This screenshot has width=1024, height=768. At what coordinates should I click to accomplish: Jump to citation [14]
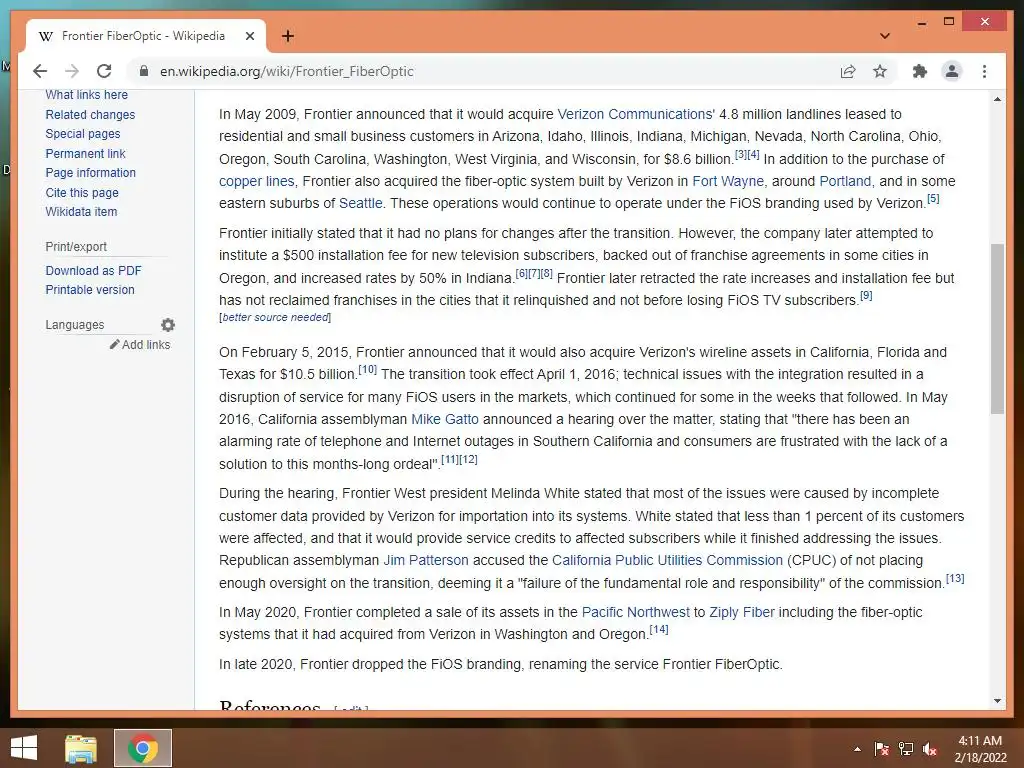pyautogui.click(x=659, y=630)
